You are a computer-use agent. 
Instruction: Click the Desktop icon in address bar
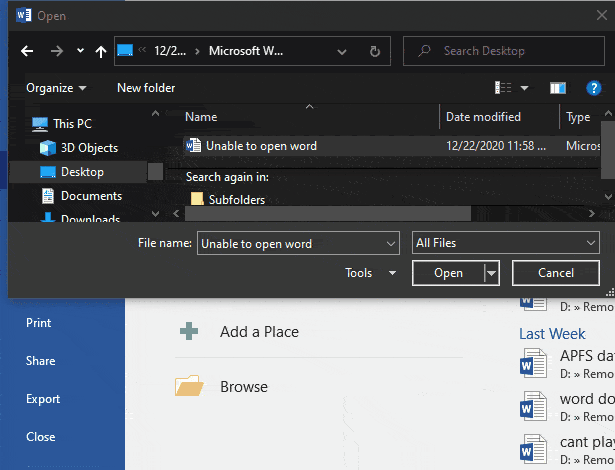click(125, 51)
